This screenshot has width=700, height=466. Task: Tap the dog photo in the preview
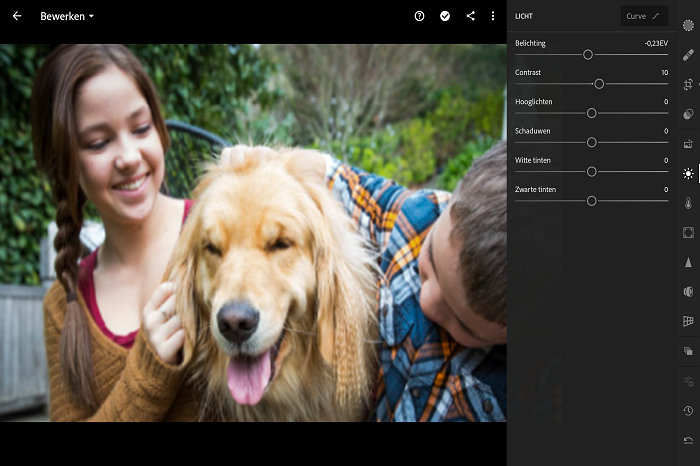pyautogui.click(x=253, y=233)
